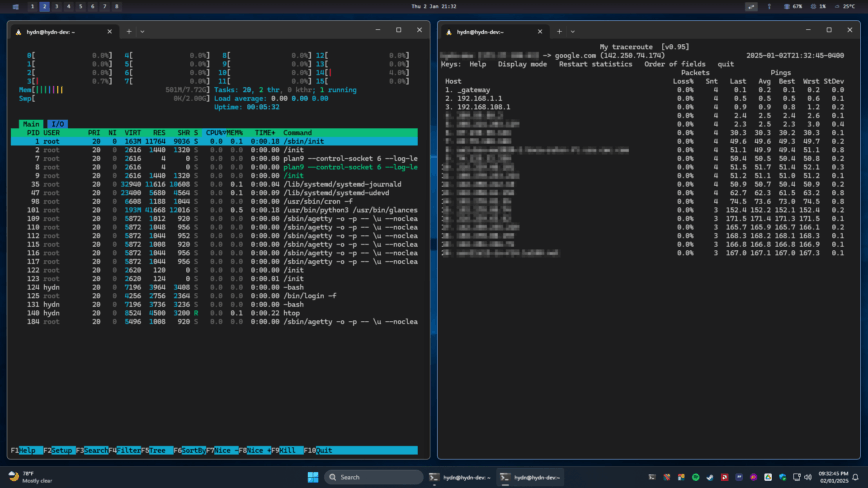Click the Windows Start icon in taskbar
Screen dimensions: 868x488
(x=311, y=477)
